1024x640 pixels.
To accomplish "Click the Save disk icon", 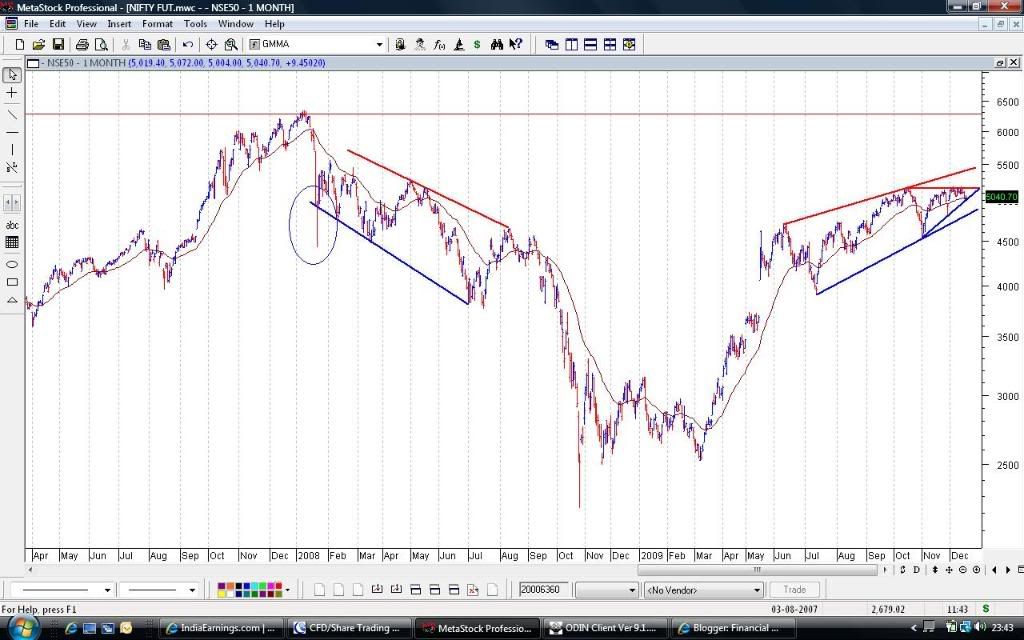I will [58, 44].
